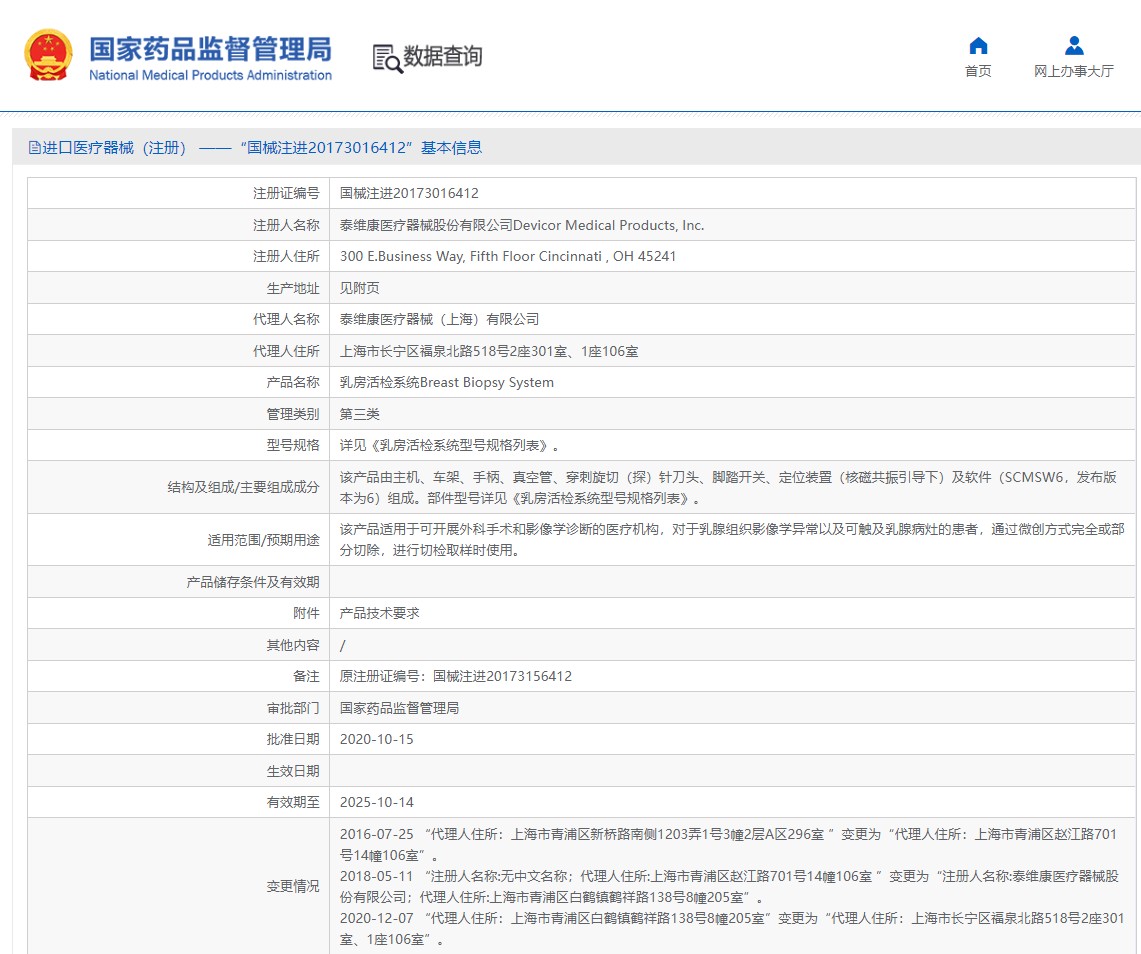Click the National Medical Products Administration text
Screen dimensions: 1141x954
210,75
